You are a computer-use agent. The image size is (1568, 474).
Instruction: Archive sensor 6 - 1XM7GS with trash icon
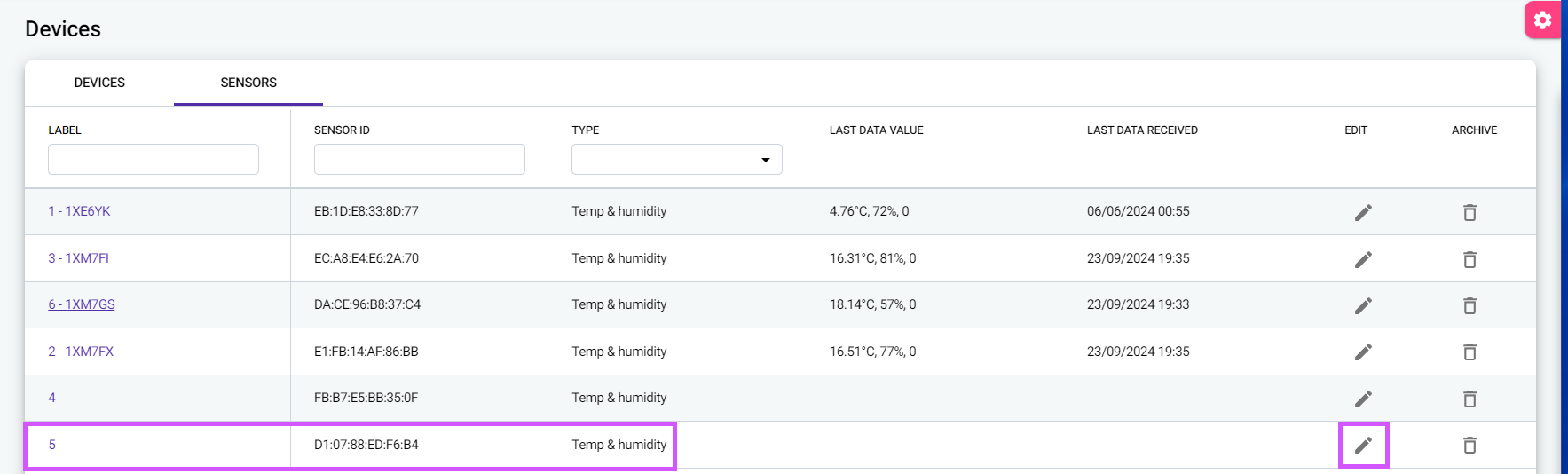click(x=1470, y=305)
